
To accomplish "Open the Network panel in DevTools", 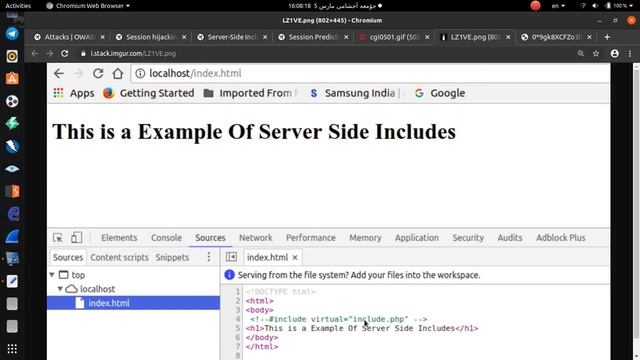I will click(256, 238).
